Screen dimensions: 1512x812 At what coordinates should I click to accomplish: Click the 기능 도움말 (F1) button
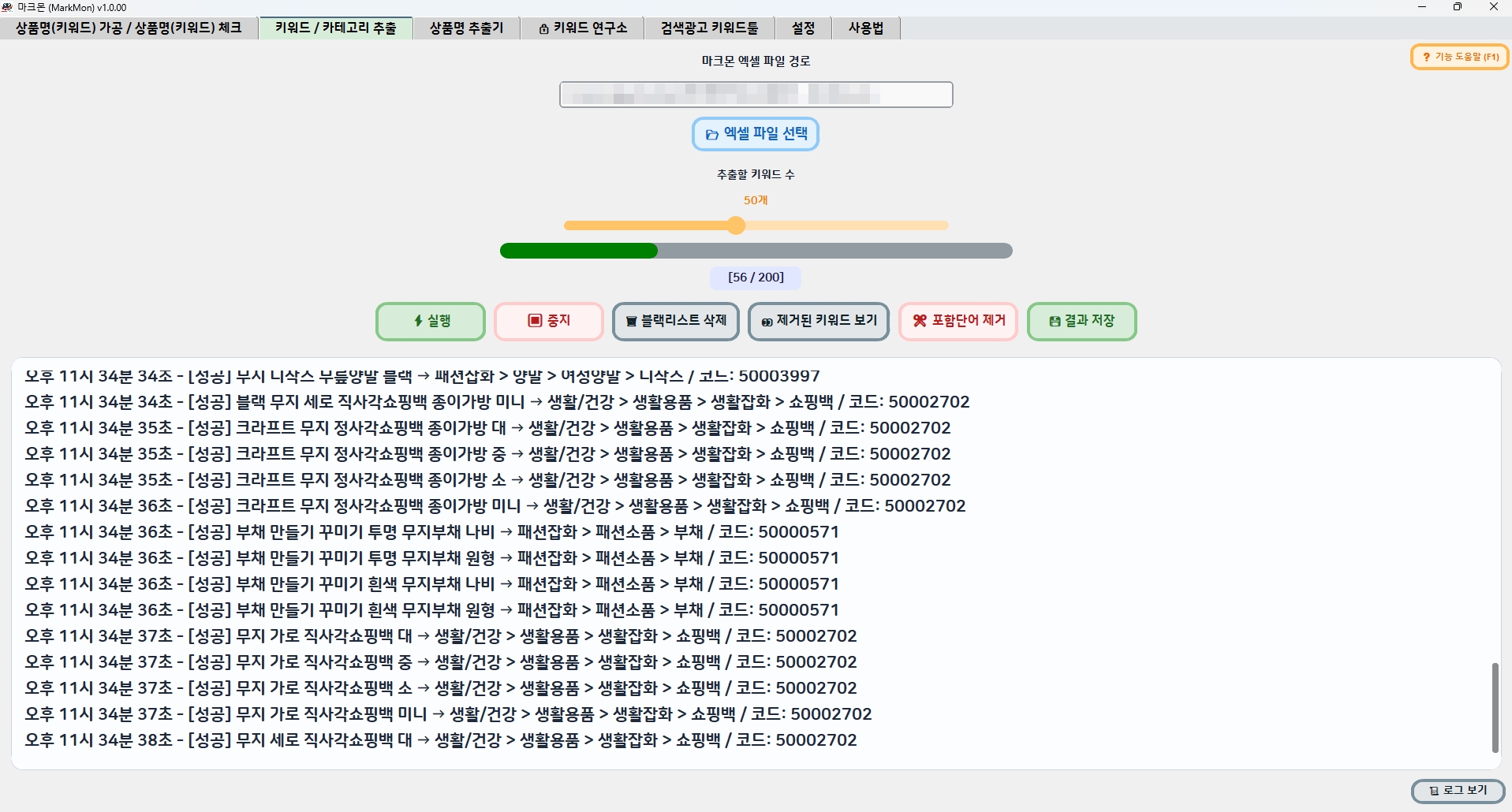pos(1458,57)
